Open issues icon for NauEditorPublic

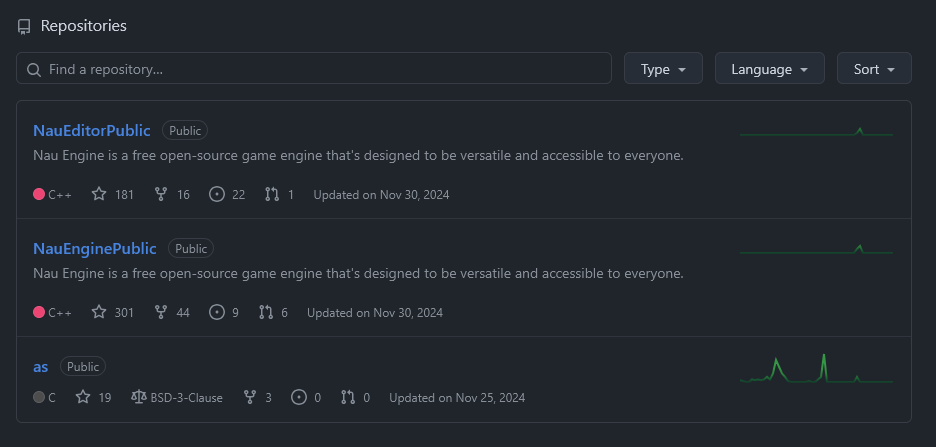point(217,194)
